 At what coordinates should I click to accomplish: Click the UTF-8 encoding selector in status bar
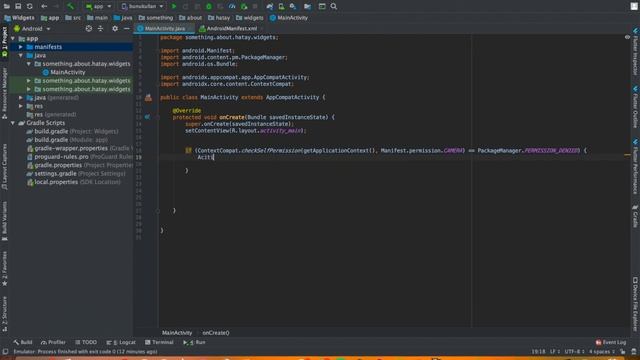point(575,351)
